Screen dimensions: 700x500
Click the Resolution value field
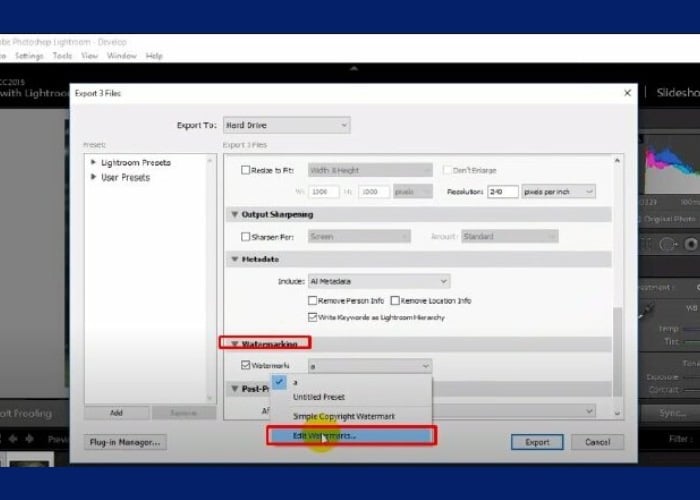503,192
